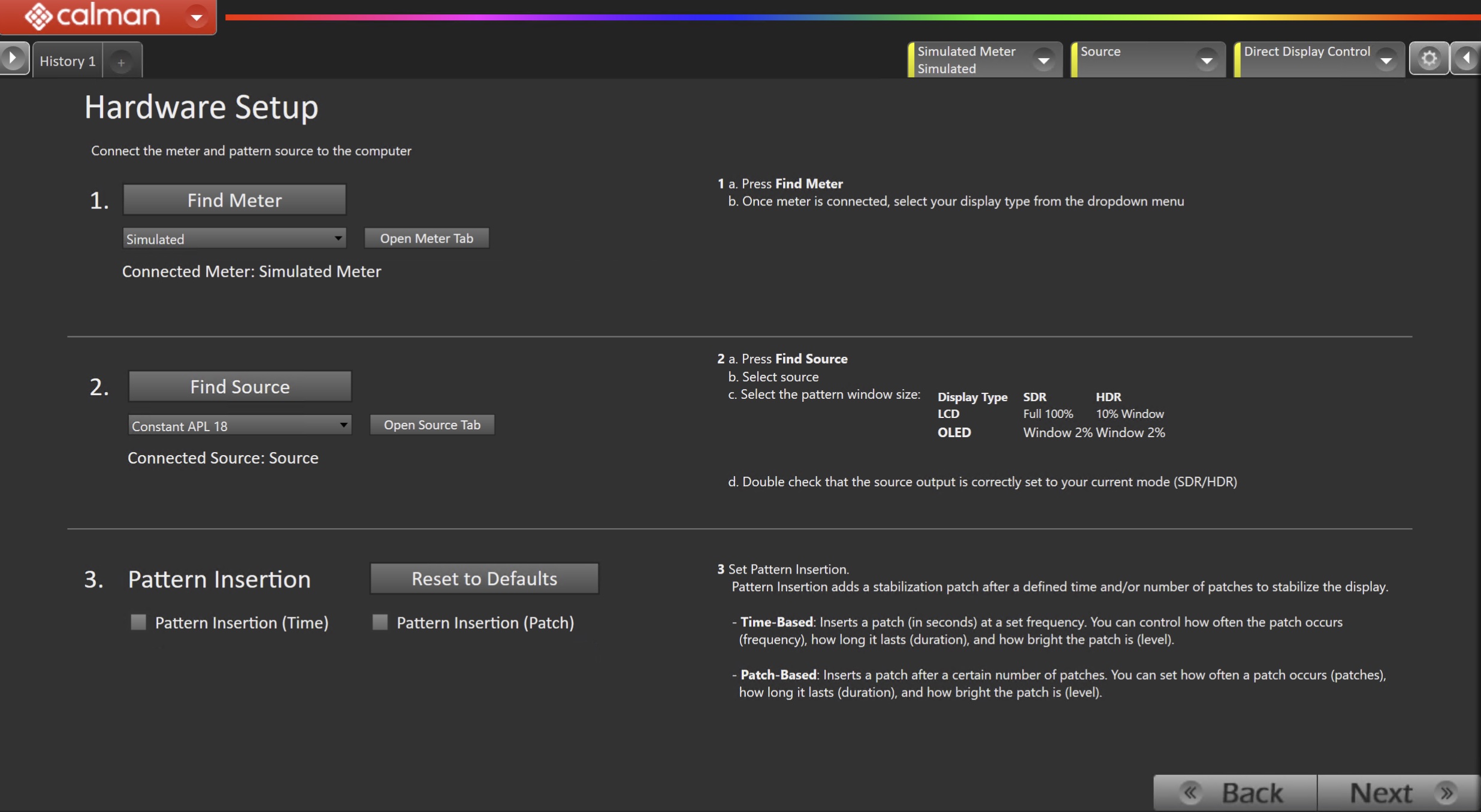
Task: Click the Calman logo menu arrow
Action: click(x=196, y=17)
